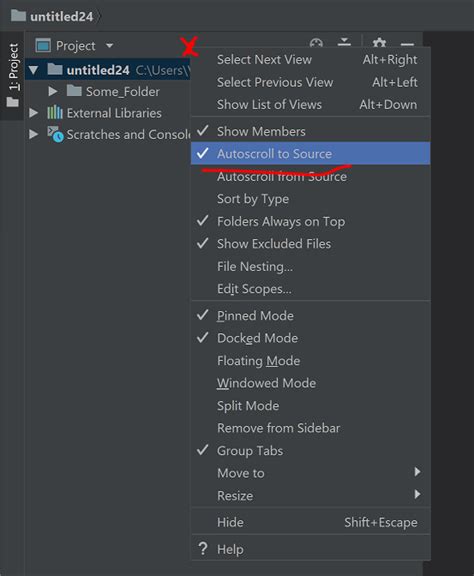Click the Project view window icon
Image resolution: width=474 pixels, height=576 pixels.
click(43, 46)
